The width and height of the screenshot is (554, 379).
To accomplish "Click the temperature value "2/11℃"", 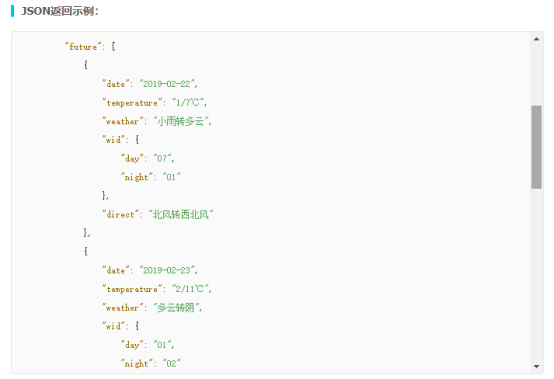I will pos(190,289).
